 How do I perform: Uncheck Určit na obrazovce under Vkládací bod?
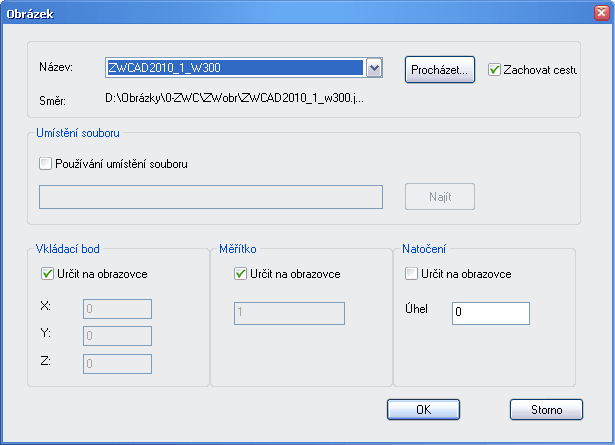click(47, 274)
